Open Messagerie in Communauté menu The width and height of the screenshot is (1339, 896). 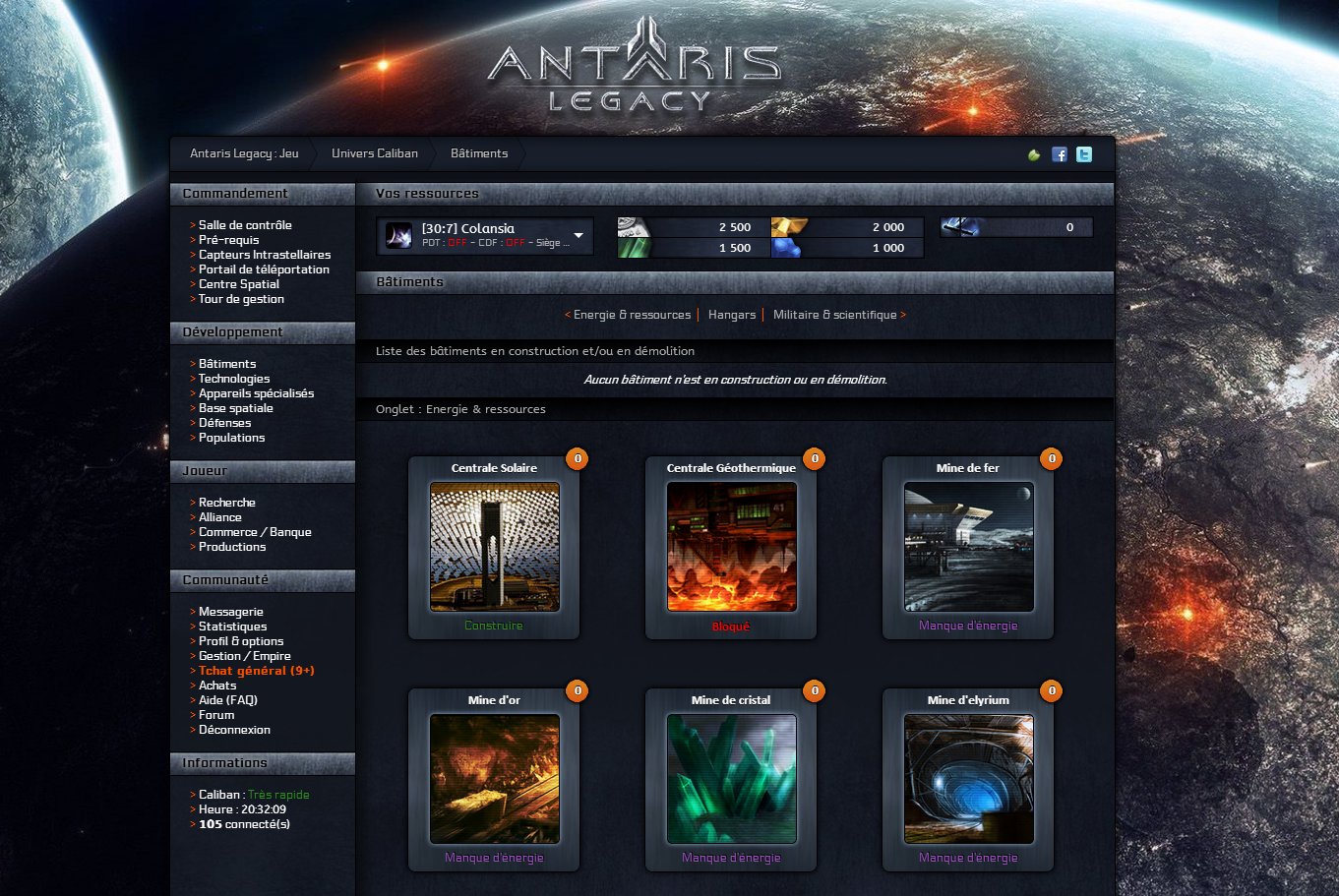(x=231, y=612)
